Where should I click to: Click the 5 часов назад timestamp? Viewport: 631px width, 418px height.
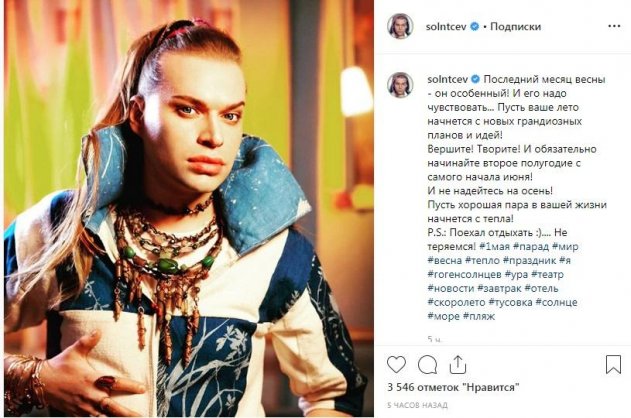click(417, 405)
